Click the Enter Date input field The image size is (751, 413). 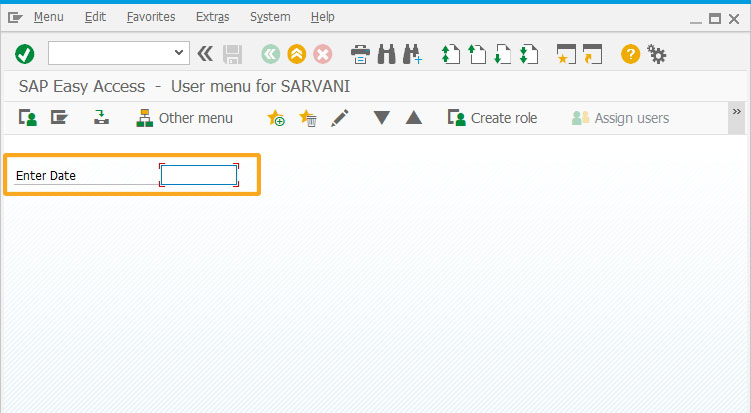[x=199, y=175]
